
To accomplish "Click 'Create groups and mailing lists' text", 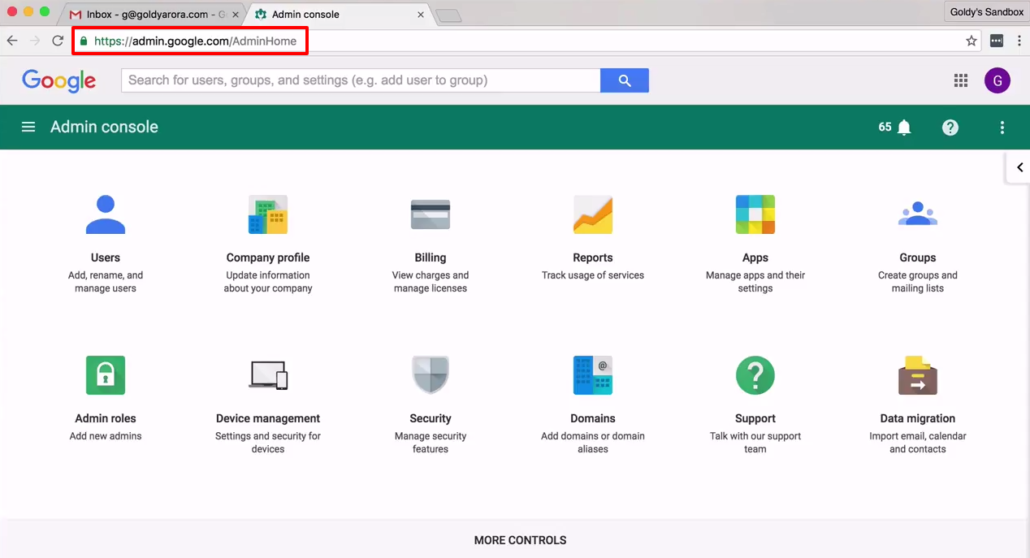I will point(918,282).
